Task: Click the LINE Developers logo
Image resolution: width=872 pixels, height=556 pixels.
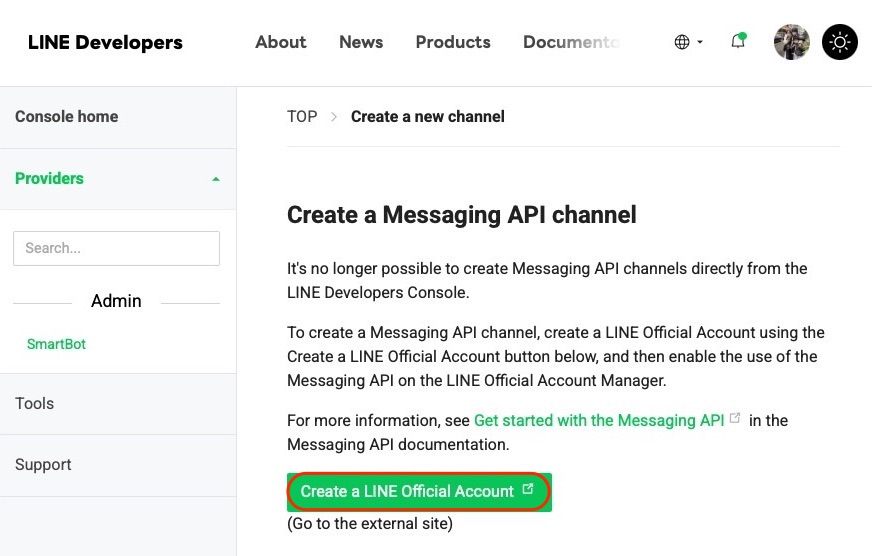Action: tap(105, 42)
